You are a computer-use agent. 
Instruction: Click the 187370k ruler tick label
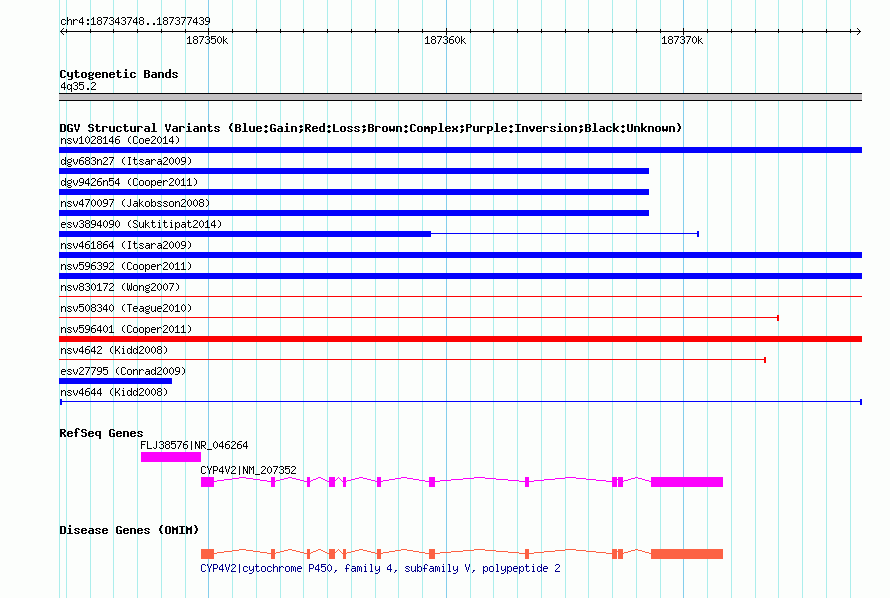click(682, 40)
